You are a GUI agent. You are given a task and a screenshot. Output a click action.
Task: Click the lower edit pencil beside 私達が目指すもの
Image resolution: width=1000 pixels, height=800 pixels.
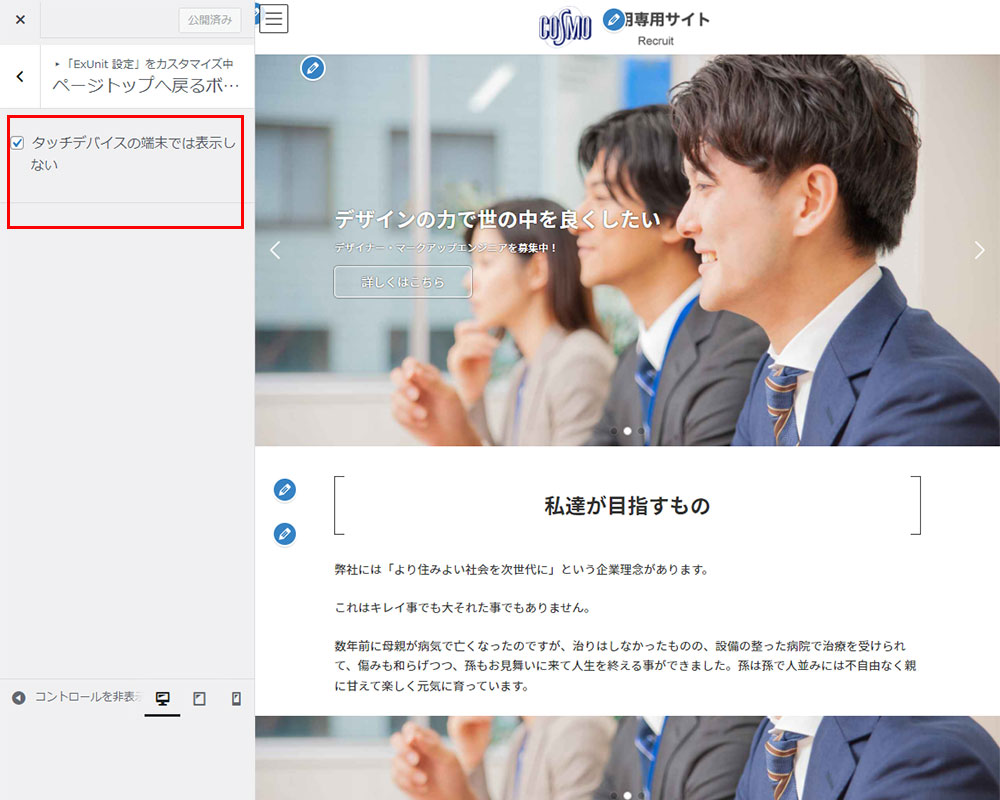coord(285,534)
